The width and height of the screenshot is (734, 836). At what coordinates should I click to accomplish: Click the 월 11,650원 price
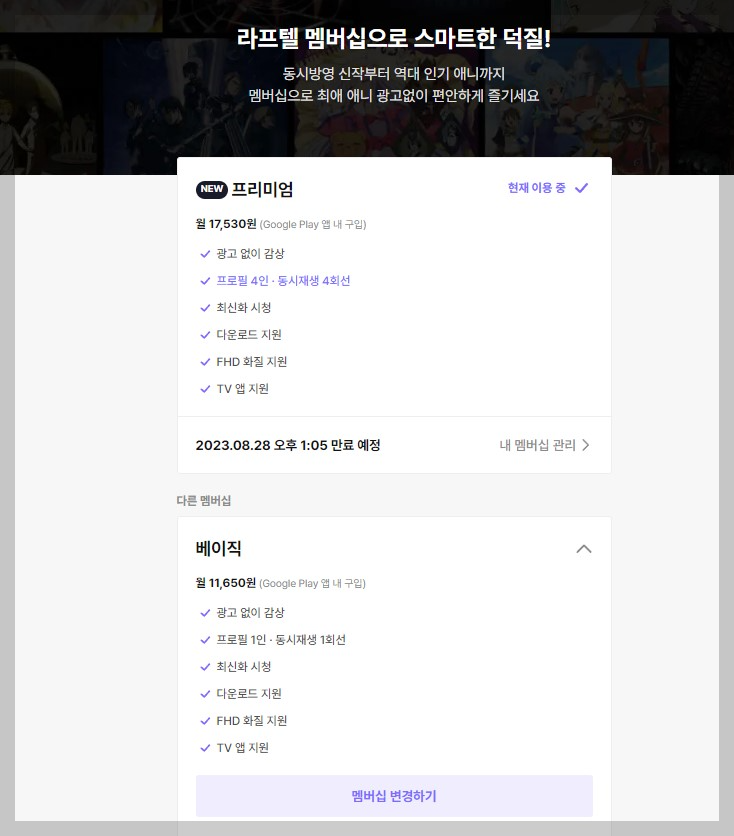click(x=226, y=583)
